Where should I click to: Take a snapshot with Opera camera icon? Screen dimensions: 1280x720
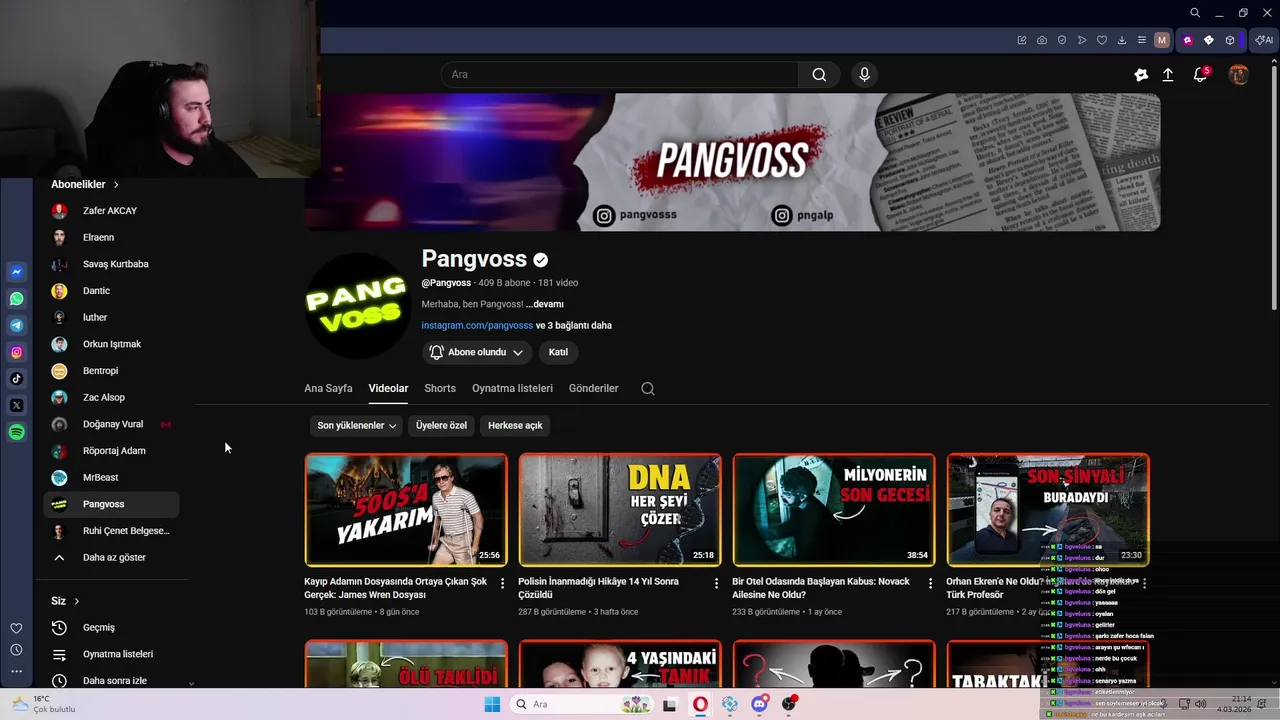point(1042,40)
